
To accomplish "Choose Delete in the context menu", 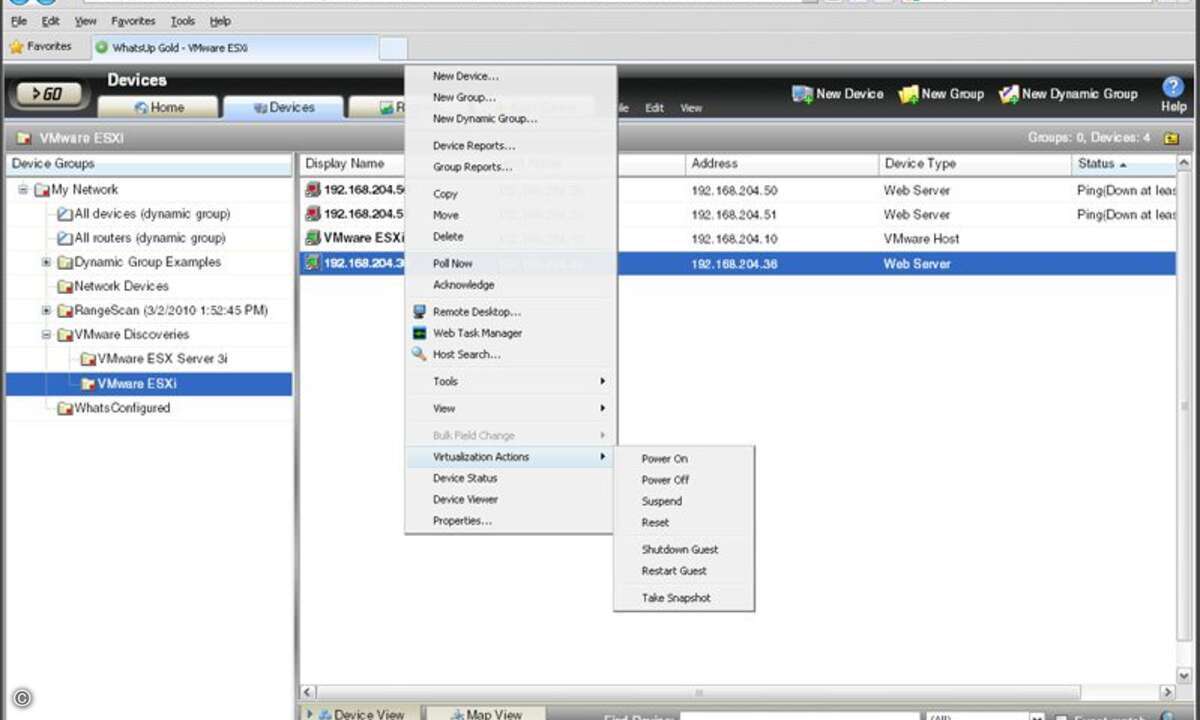I will coord(448,237).
